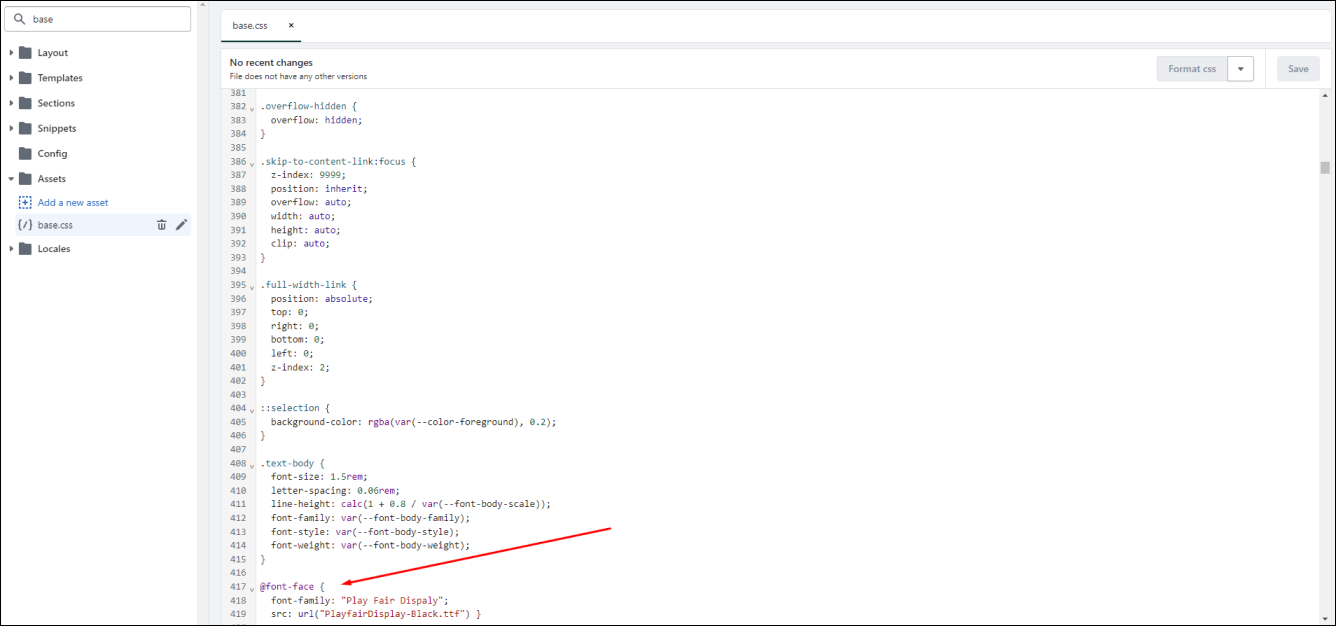Collapse the .text-body fold arrow
1336x626 pixels.
click(x=252, y=465)
